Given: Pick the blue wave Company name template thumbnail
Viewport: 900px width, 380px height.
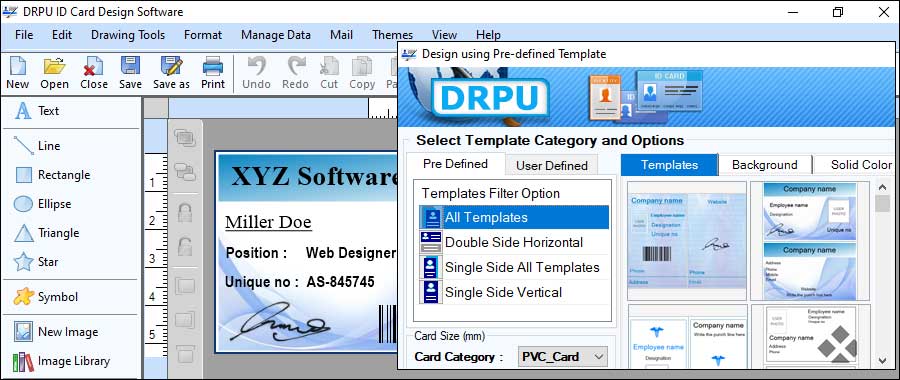Looking at the screenshot, I should pos(810,241).
